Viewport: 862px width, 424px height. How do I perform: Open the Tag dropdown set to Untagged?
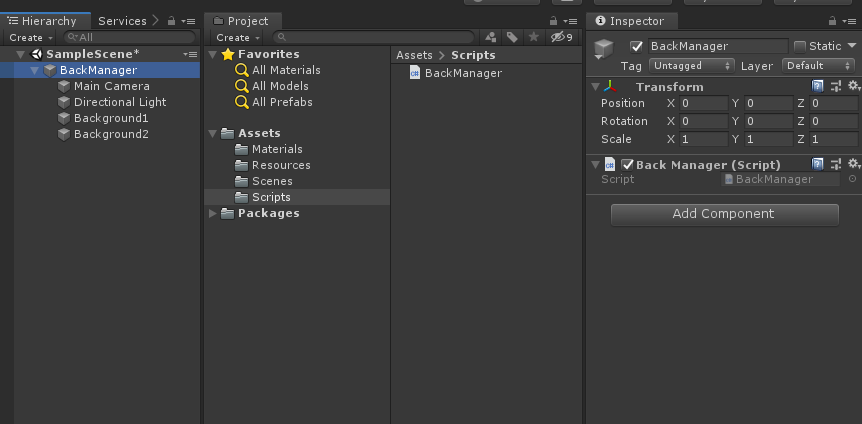[x=692, y=66]
